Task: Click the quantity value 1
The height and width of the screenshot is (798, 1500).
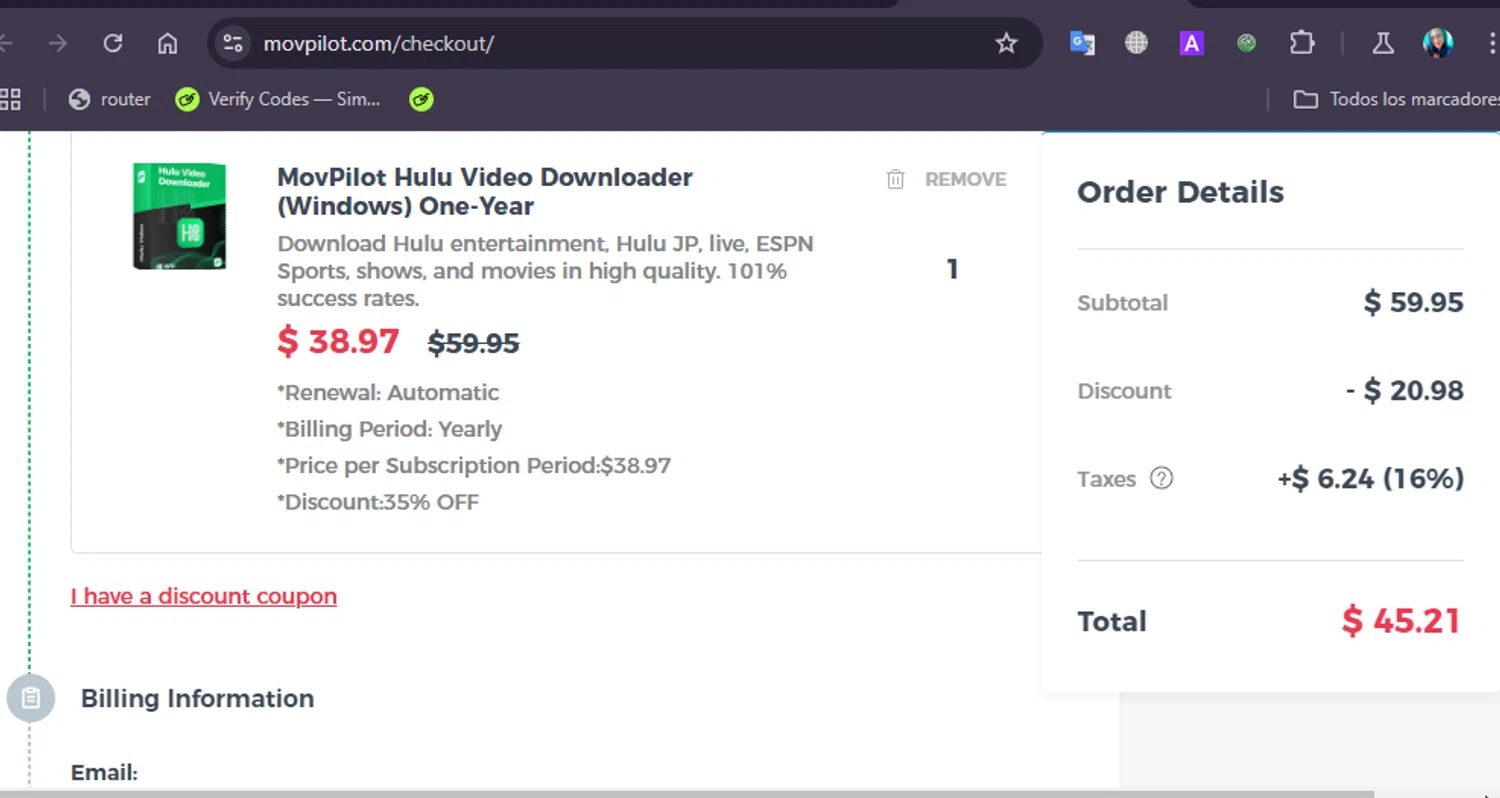Action: point(952,269)
